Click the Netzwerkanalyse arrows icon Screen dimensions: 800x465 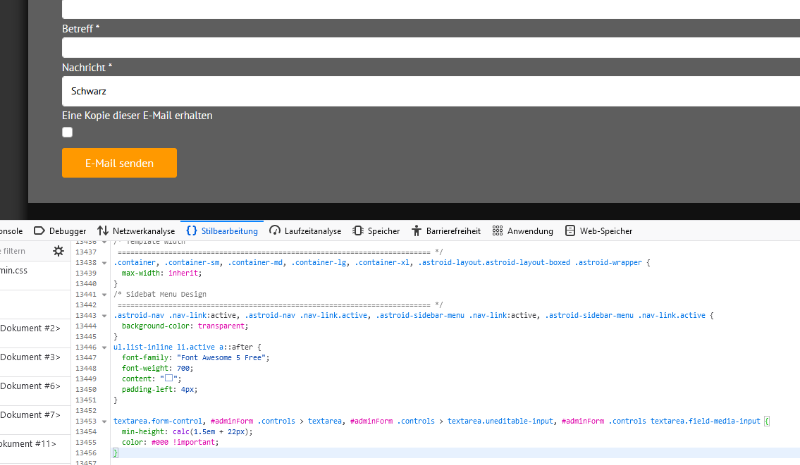(103, 231)
